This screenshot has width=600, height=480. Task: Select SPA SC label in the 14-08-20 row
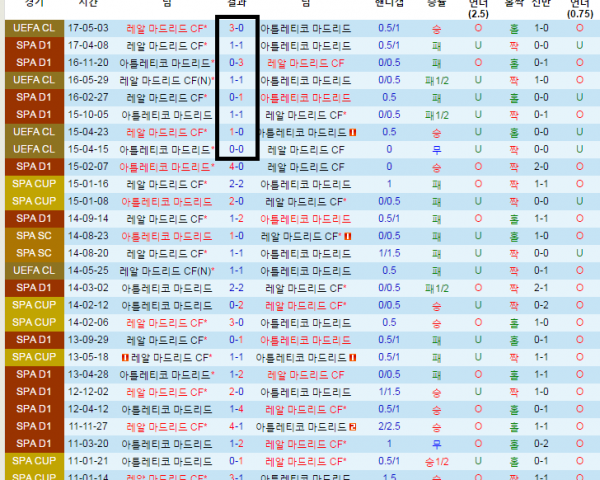click(x=34, y=253)
